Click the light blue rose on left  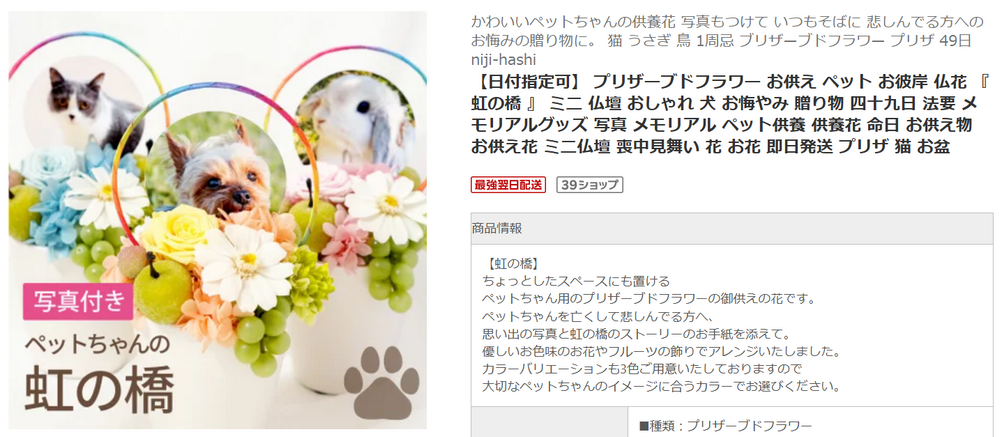(49, 165)
